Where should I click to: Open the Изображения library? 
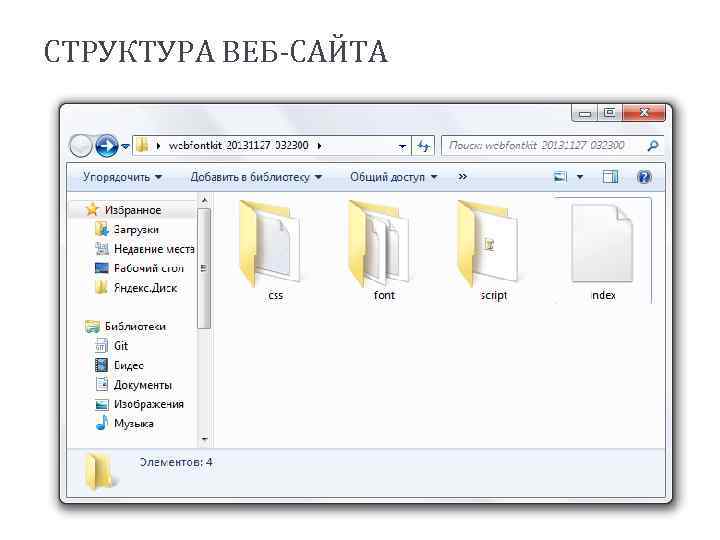pyautogui.click(x=149, y=404)
